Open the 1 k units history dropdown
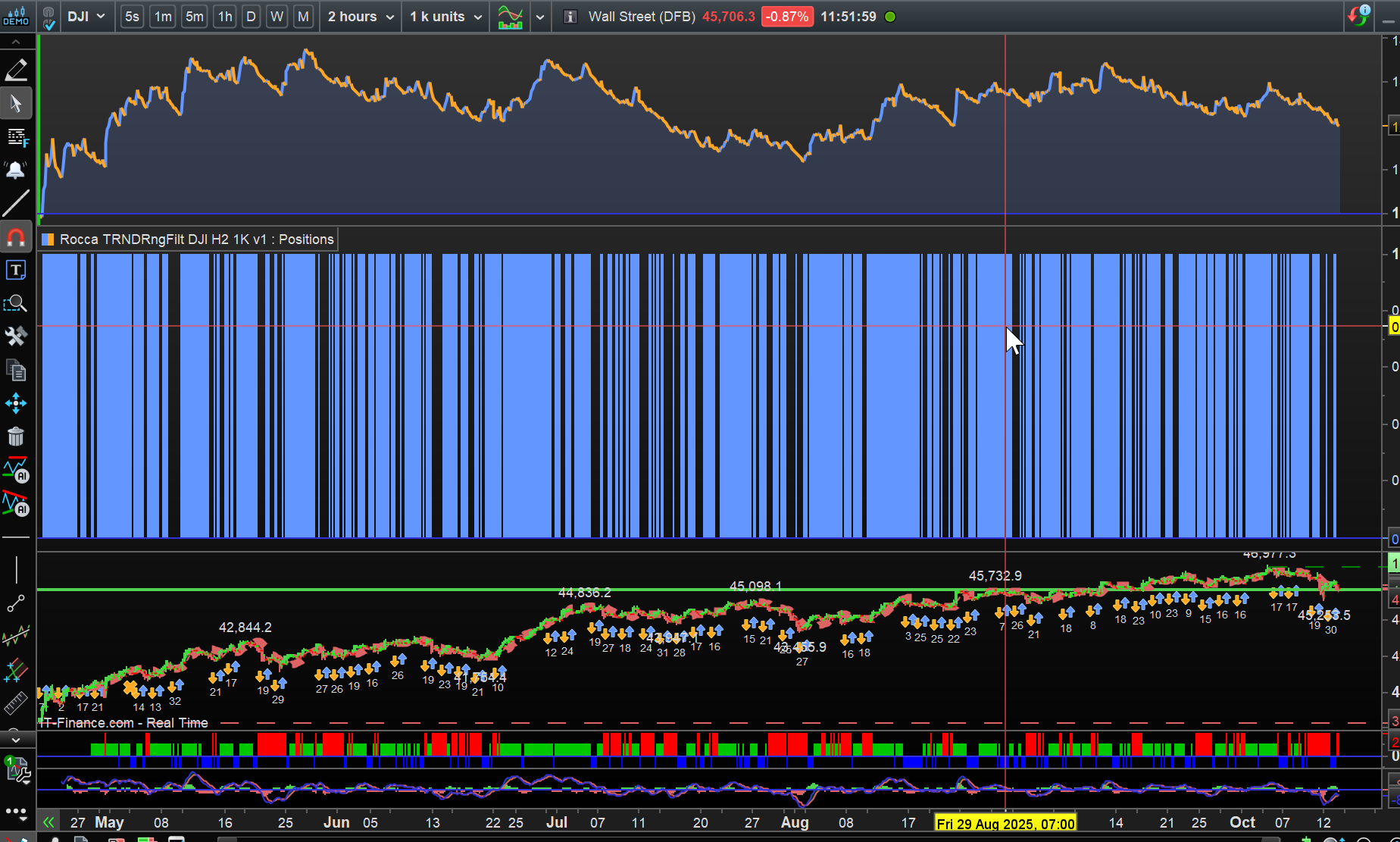The image size is (1400, 842). [445, 17]
